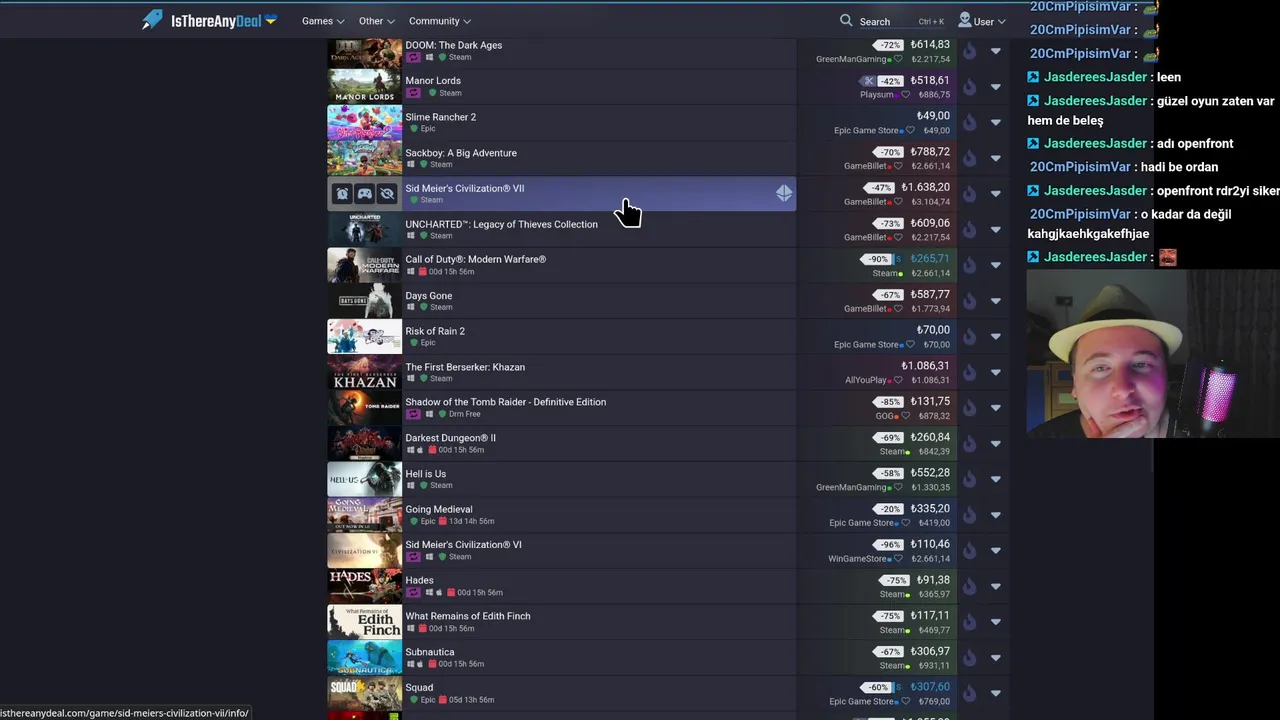Click the -72% discount tag on DOOM row

[889, 46]
